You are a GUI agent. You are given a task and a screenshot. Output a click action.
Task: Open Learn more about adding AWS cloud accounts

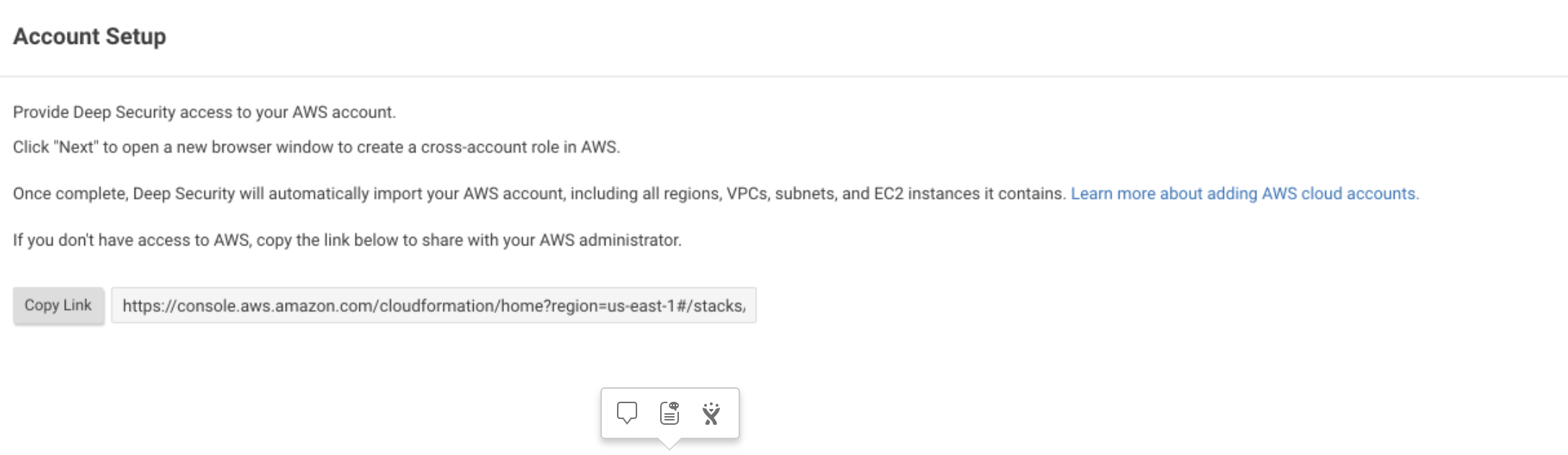pyautogui.click(x=1245, y=194)
